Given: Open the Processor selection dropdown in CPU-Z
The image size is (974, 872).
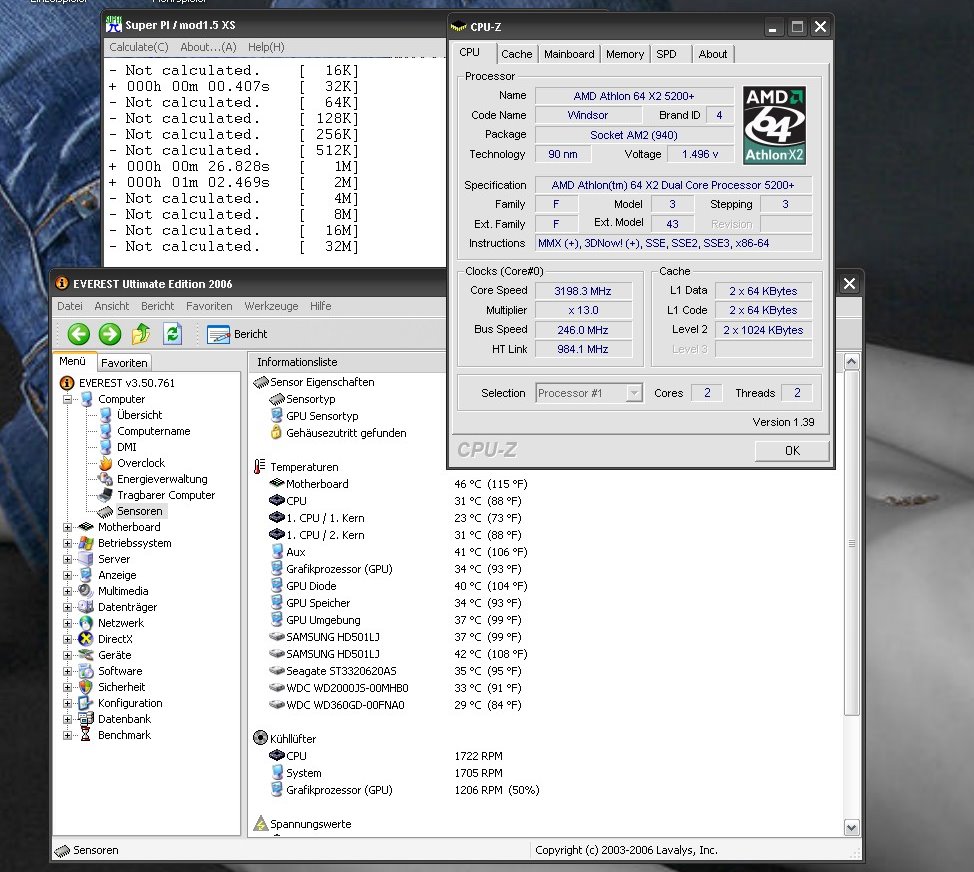Looking at the screenshot, I should 634,393.
